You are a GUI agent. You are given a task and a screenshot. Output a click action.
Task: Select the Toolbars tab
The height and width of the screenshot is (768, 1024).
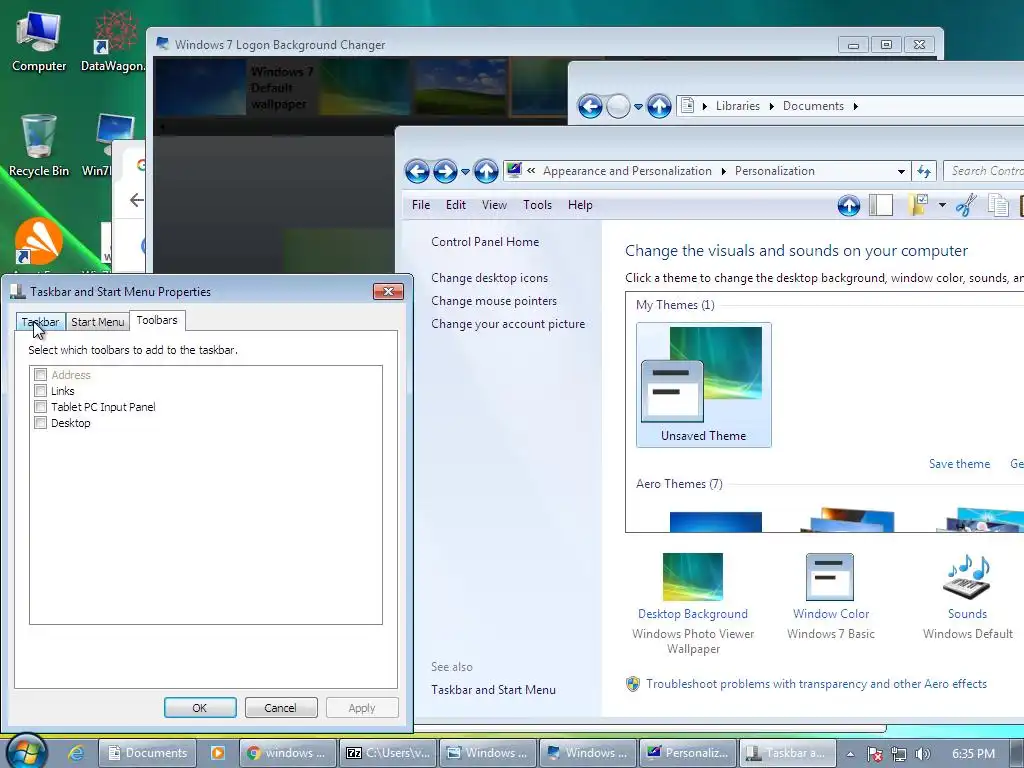tap(157, 320)
